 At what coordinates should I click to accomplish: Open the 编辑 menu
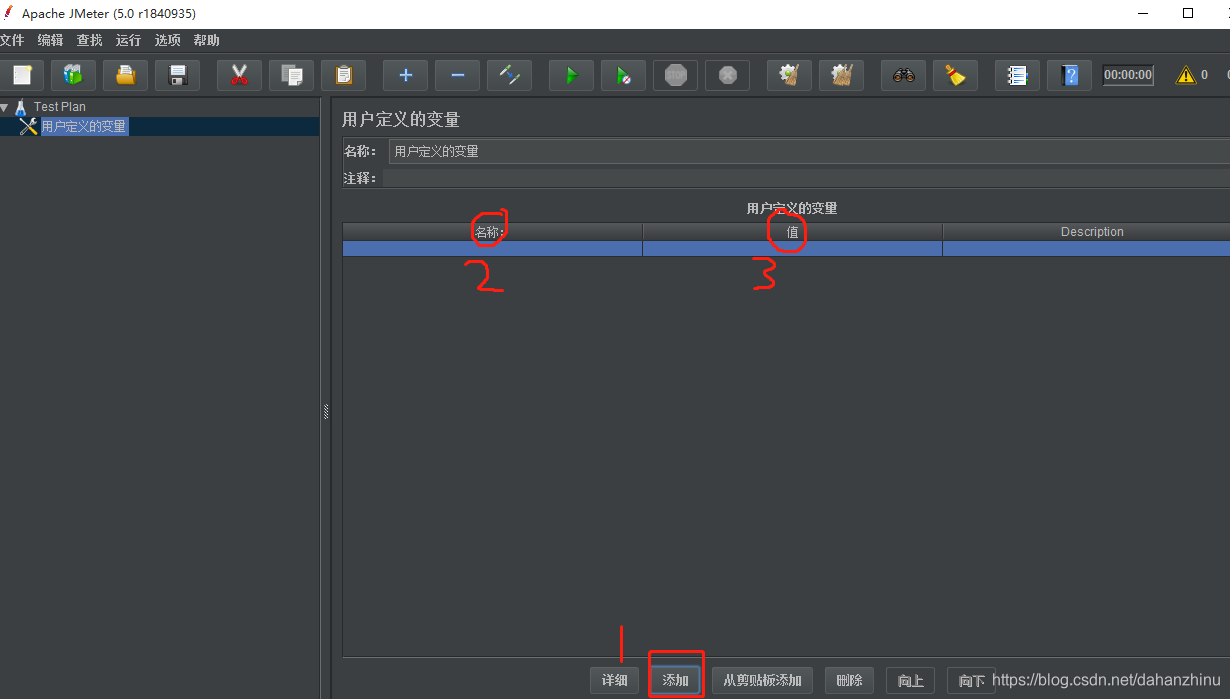(50, 40)
